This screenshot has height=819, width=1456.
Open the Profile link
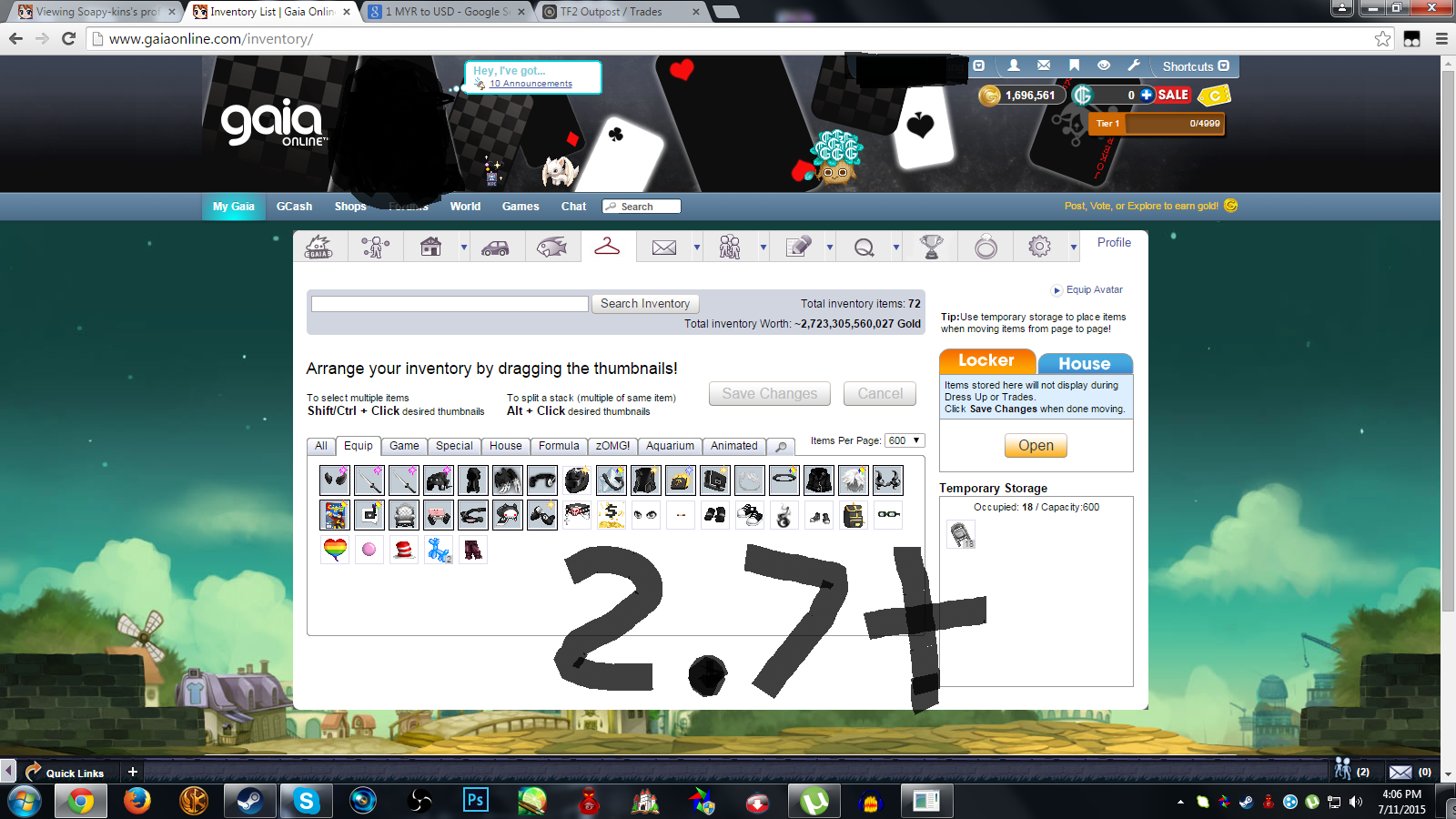click(x=1114, y=242)
